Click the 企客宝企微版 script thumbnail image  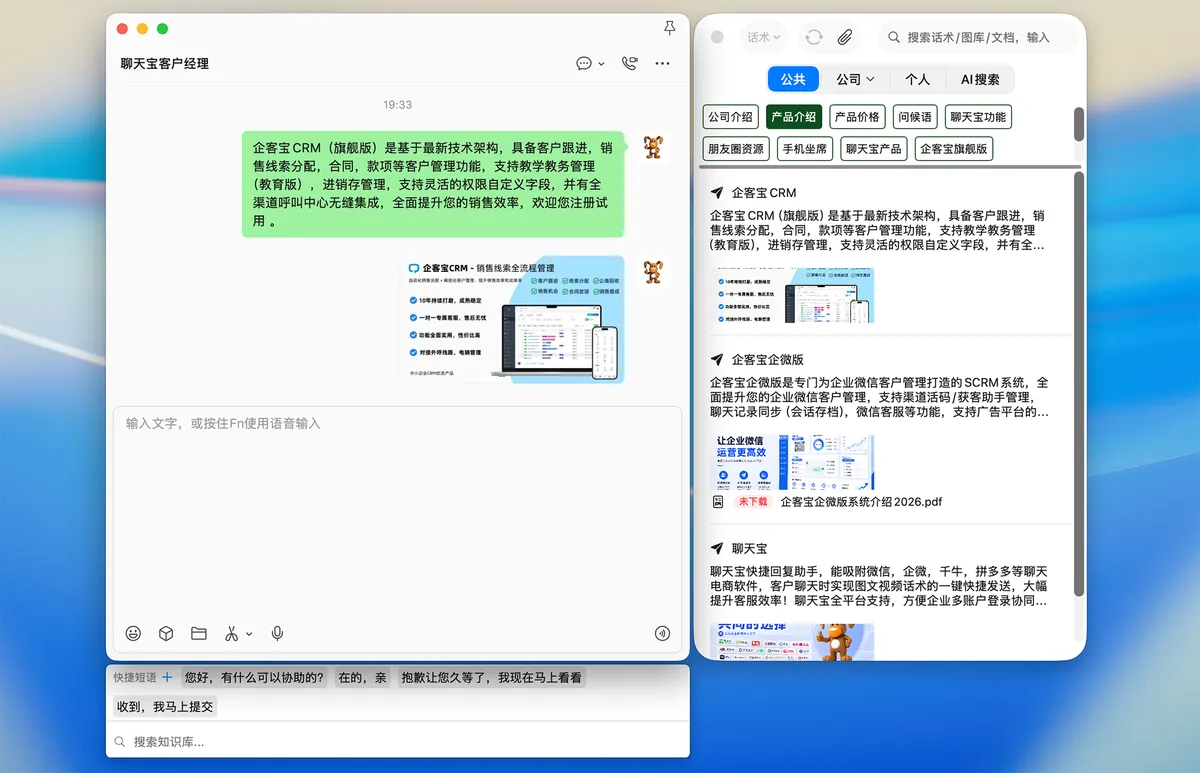792,462
